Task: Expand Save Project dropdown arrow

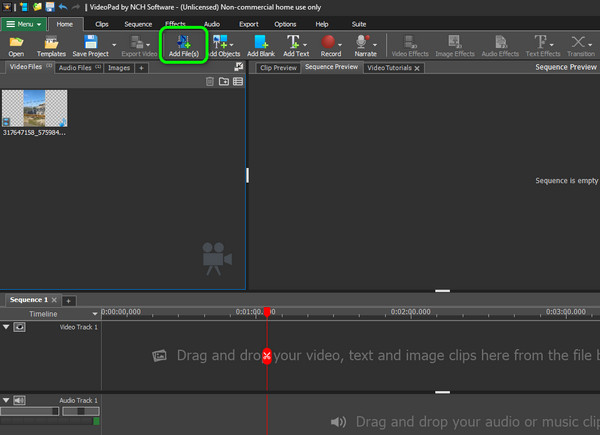Action: pos(114,45)
